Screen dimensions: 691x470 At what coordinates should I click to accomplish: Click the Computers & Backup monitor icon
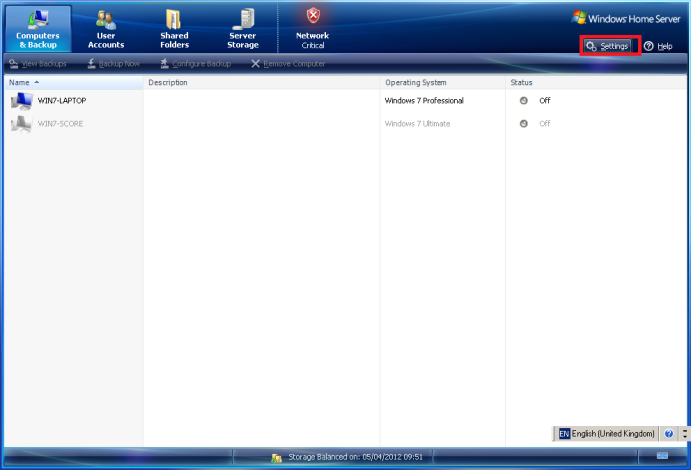[38, 19]
